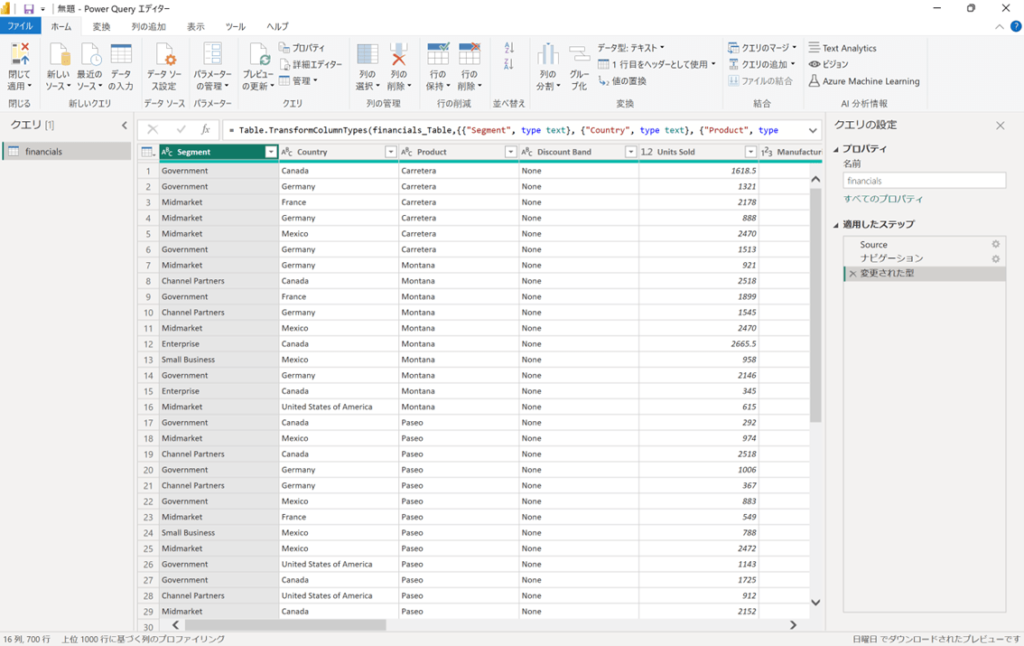Switch to the 変換 (Transform) ribbon tab
The height and width of the screenshot is (646, 1024).
101,27
